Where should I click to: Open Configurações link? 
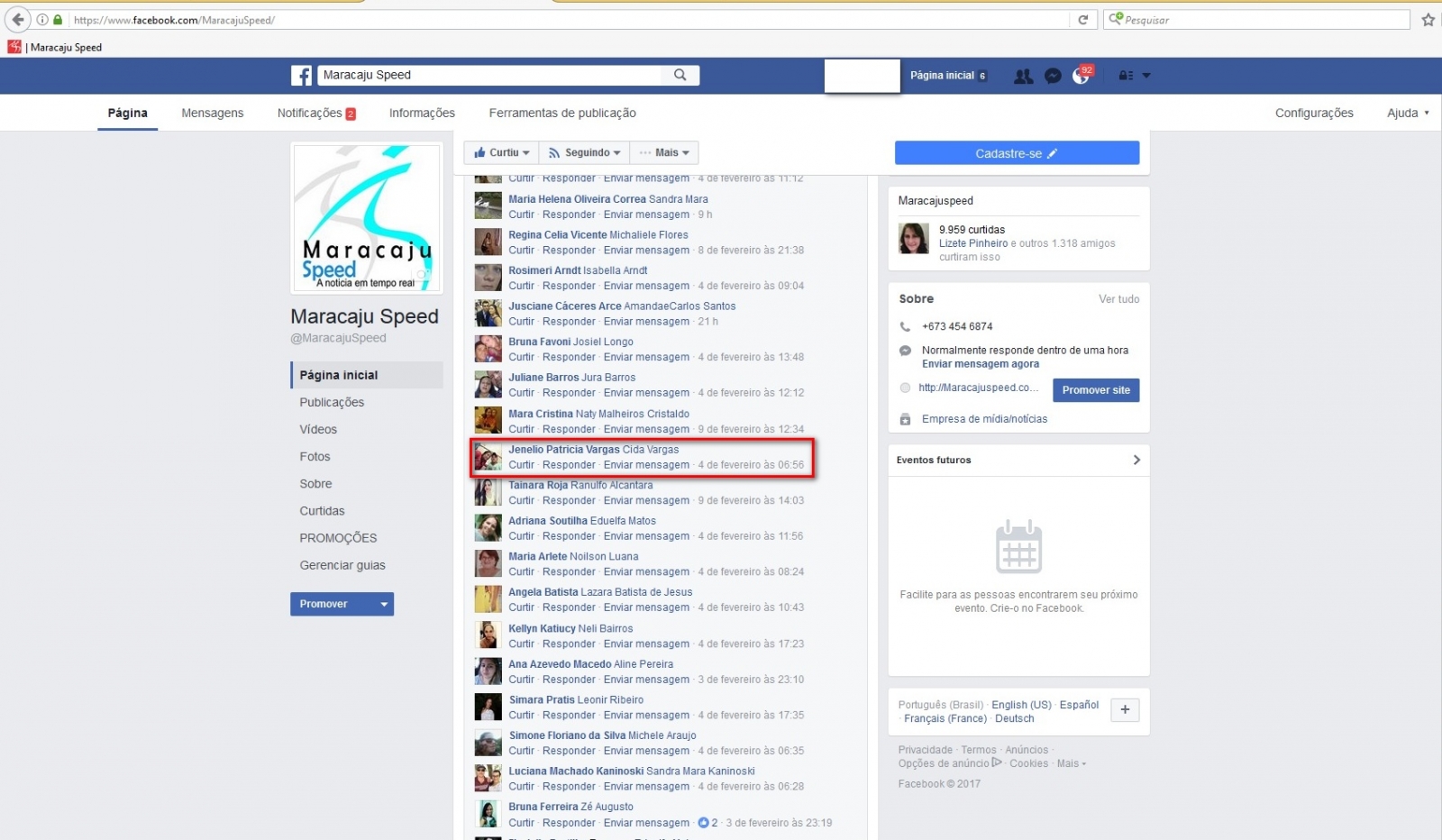[x=1314, y=114]
